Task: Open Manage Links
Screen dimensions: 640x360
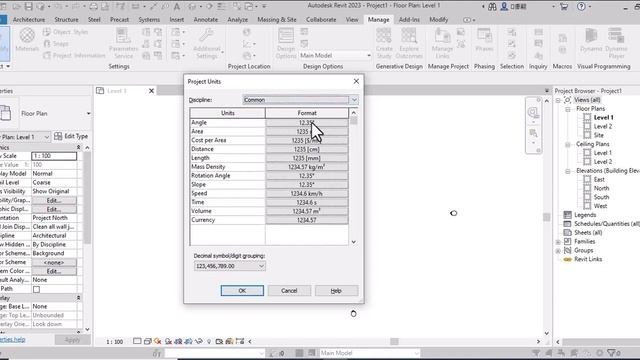Action: [442, 43]
